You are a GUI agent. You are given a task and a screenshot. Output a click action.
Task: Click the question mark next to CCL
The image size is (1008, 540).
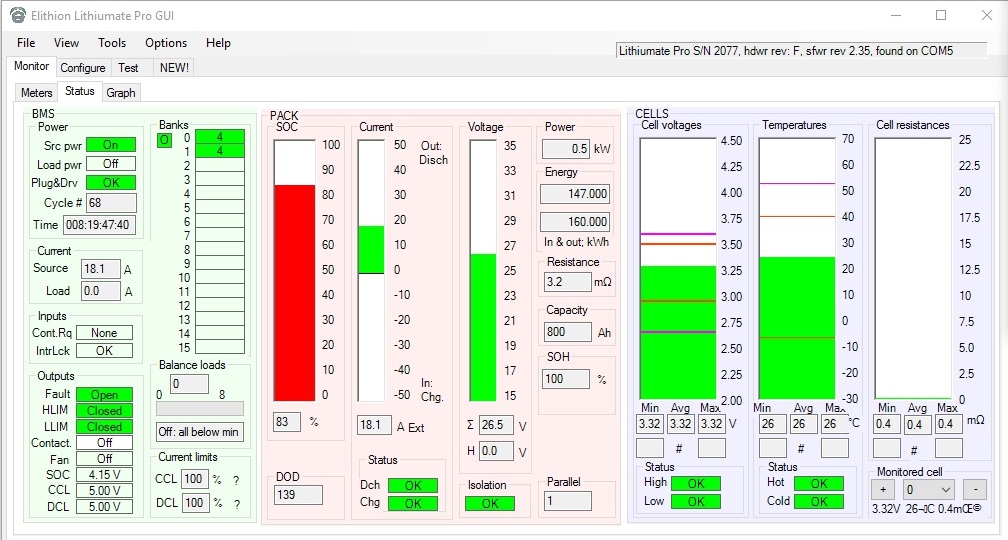coord(237,481)
